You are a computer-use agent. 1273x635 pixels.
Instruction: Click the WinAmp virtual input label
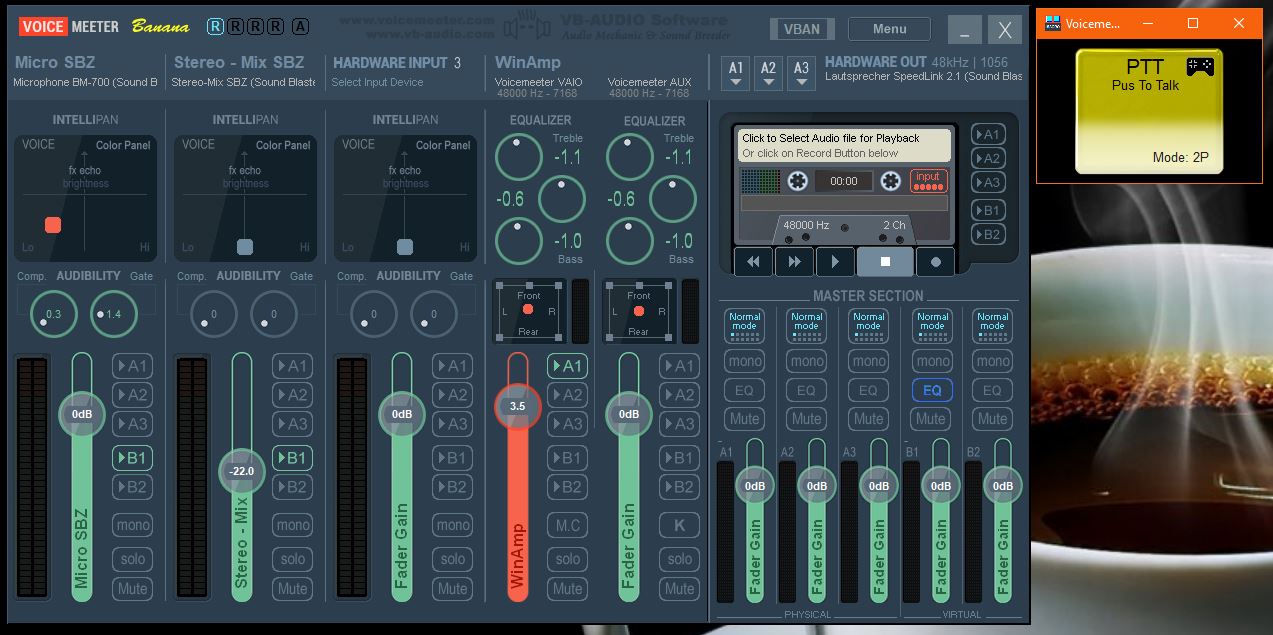tap(528, 62)
